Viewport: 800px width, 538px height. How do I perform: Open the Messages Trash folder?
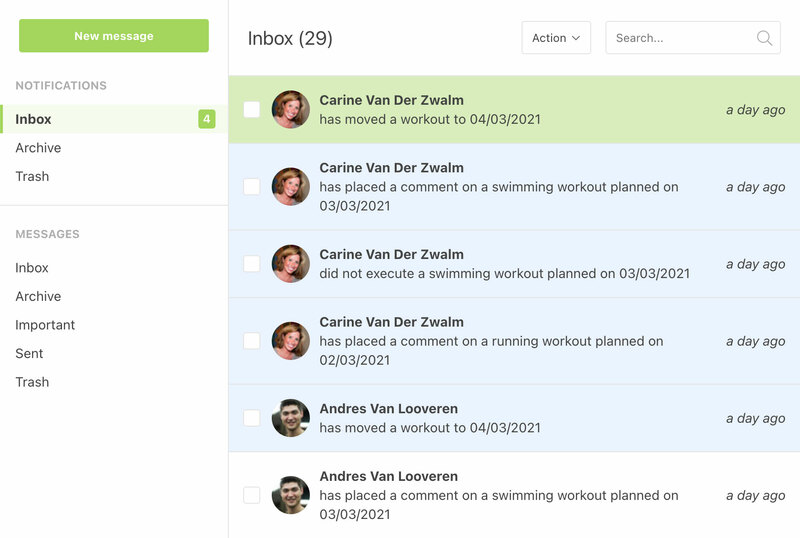pyautogui.click(x=32, y=382)
